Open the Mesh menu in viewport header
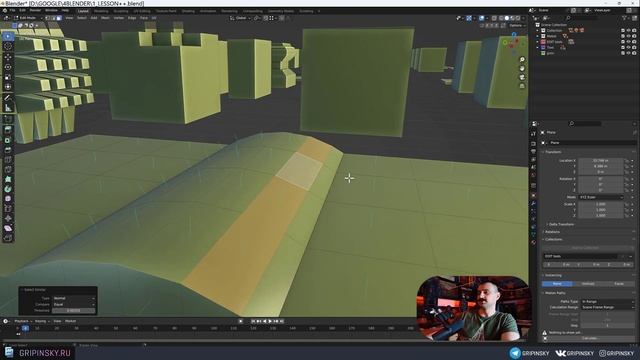The width and height of the screenshot is (640, 360). (x=105, y=18)
